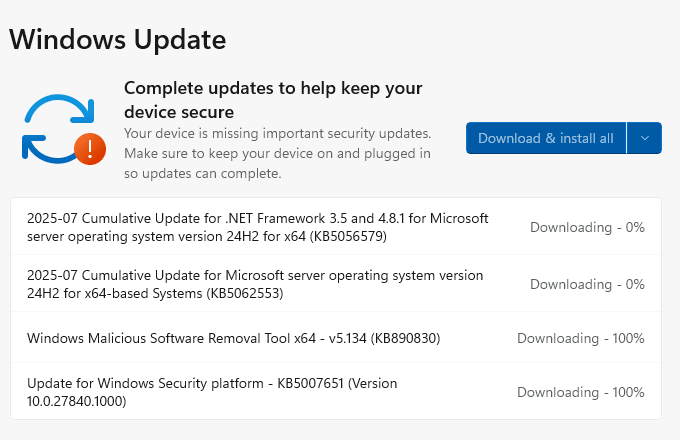The width and height of the screenshot is (680, 440).
Task: Select the .NET Framework 3.5 and 4.8.1 update row
Action: [x=257, y=227]
